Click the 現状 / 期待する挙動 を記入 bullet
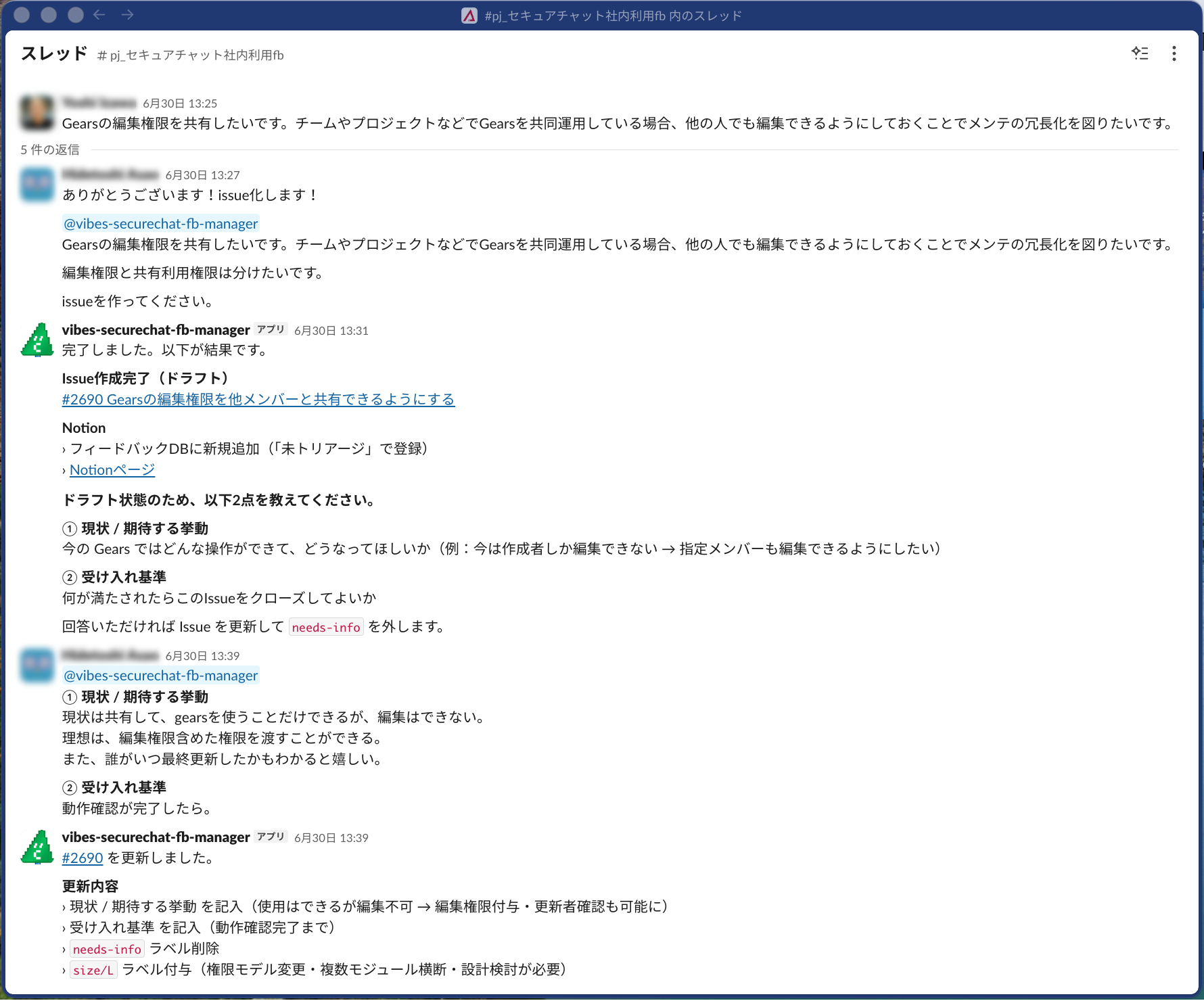The width and height of the screenshot is (1204, 1003). pyautogui.click(x=367, y=907)
